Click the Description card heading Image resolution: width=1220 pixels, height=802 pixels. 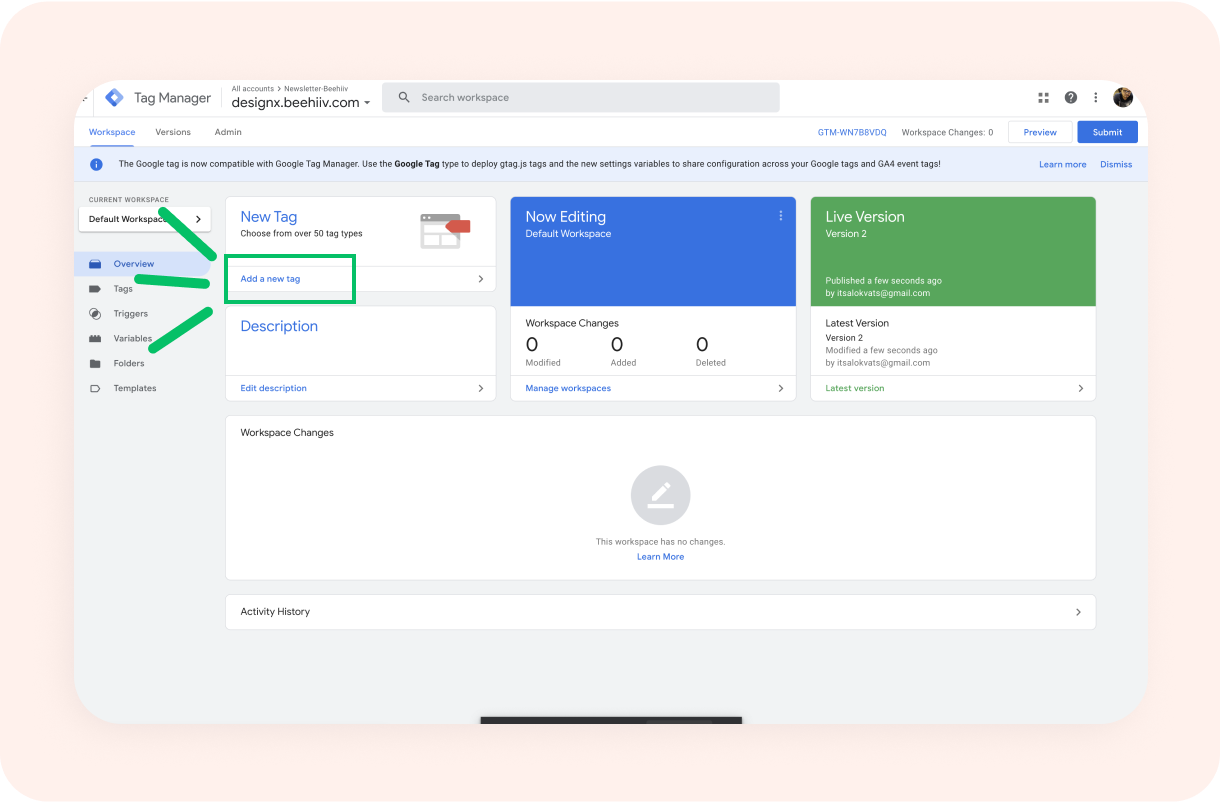(279, 326)
